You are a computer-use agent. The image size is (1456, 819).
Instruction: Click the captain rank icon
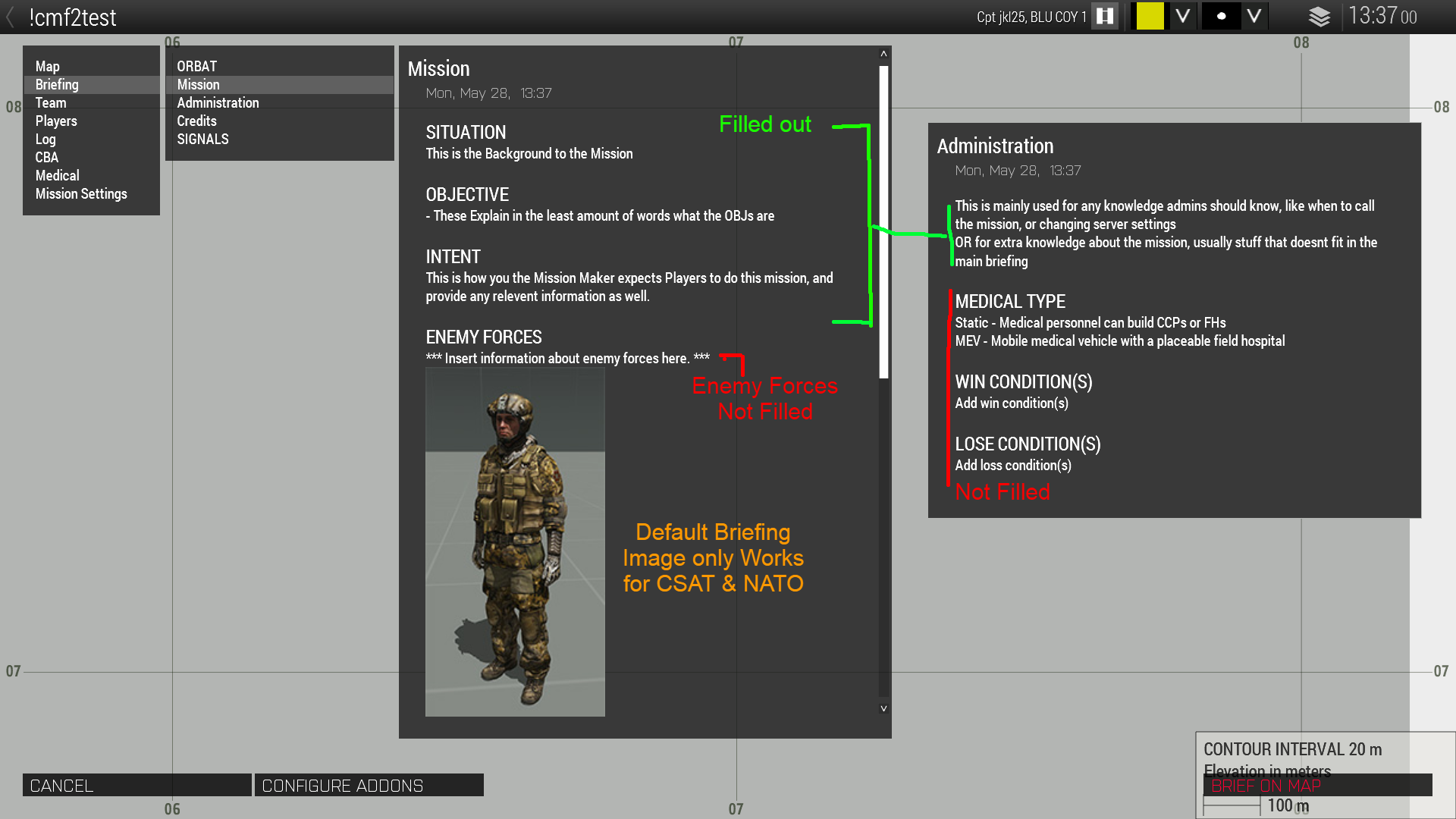1105,17
